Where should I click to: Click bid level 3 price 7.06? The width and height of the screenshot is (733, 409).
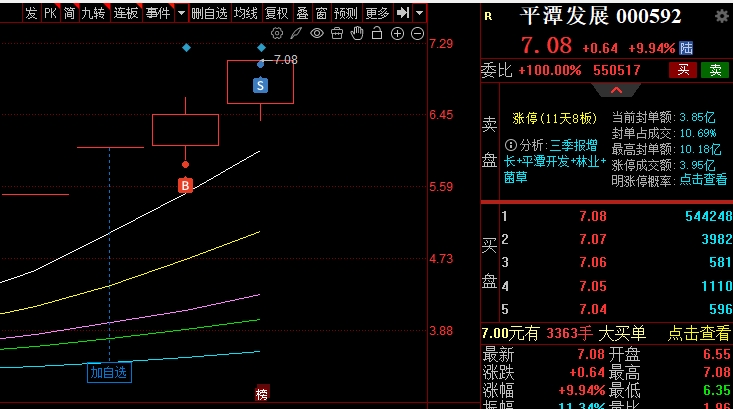click(593, 262)
